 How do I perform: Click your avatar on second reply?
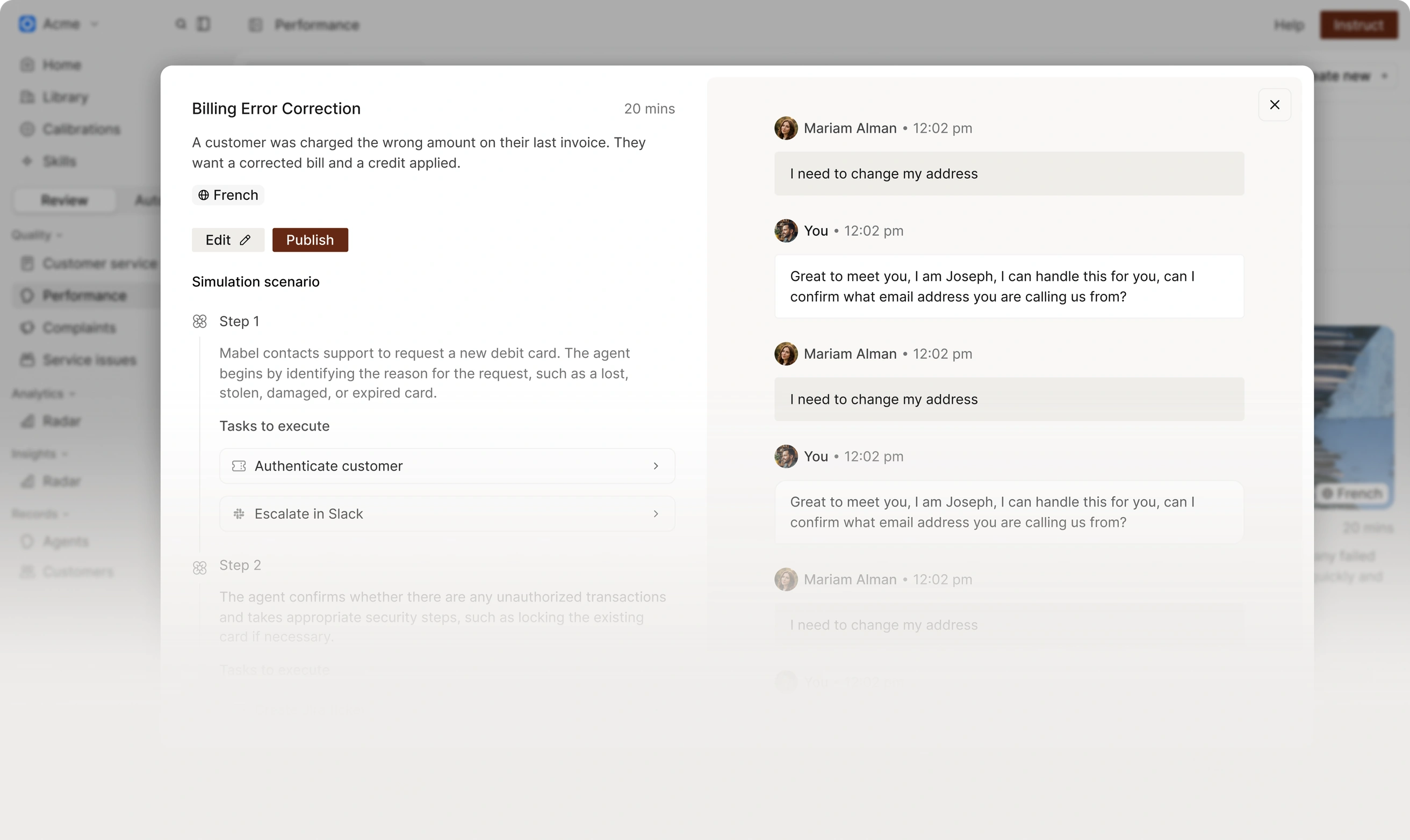[786, 456]
